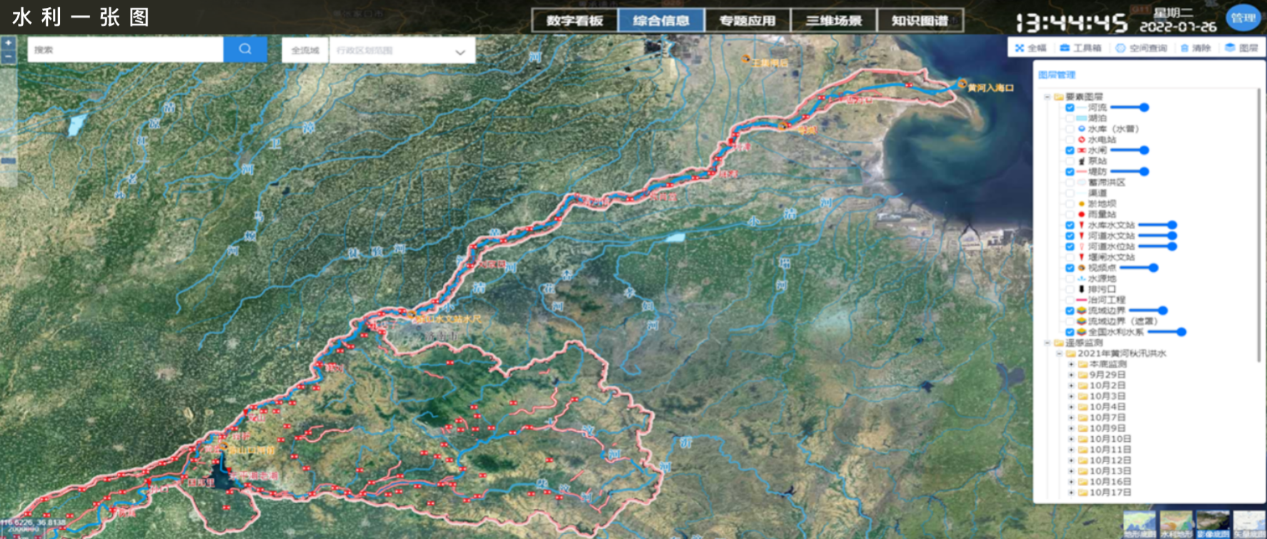
Task: Enable the 治河工程 layer checkbox
Action: click(x=1070, y=299)
